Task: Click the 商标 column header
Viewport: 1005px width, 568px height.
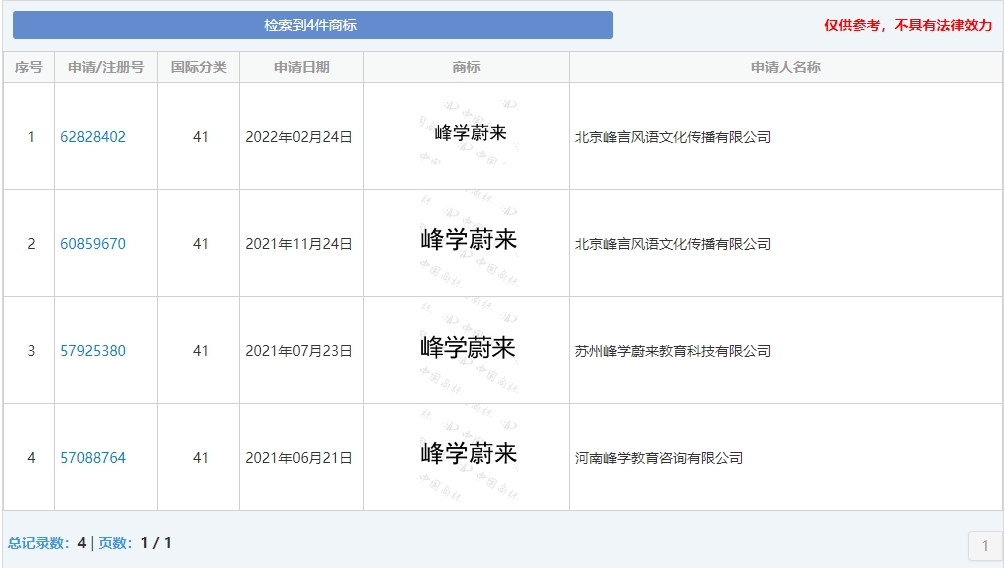Action: [466, 67]
